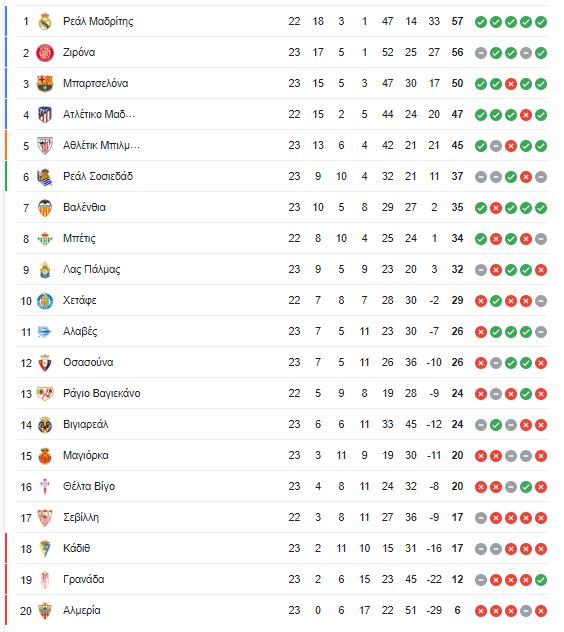
Task: Click the Θέλτα Βίγο row
Action: [282, 486]
